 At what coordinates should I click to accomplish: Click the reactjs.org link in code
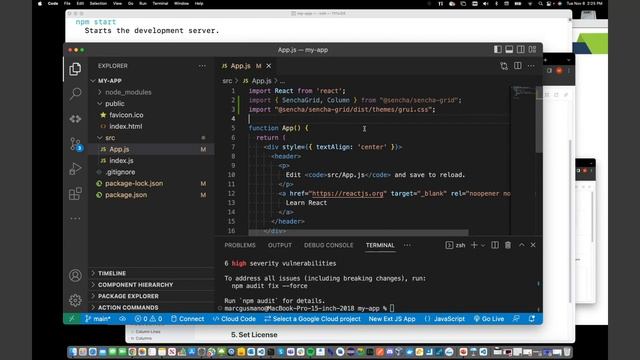pyautogui.click(x=348, y=193)
